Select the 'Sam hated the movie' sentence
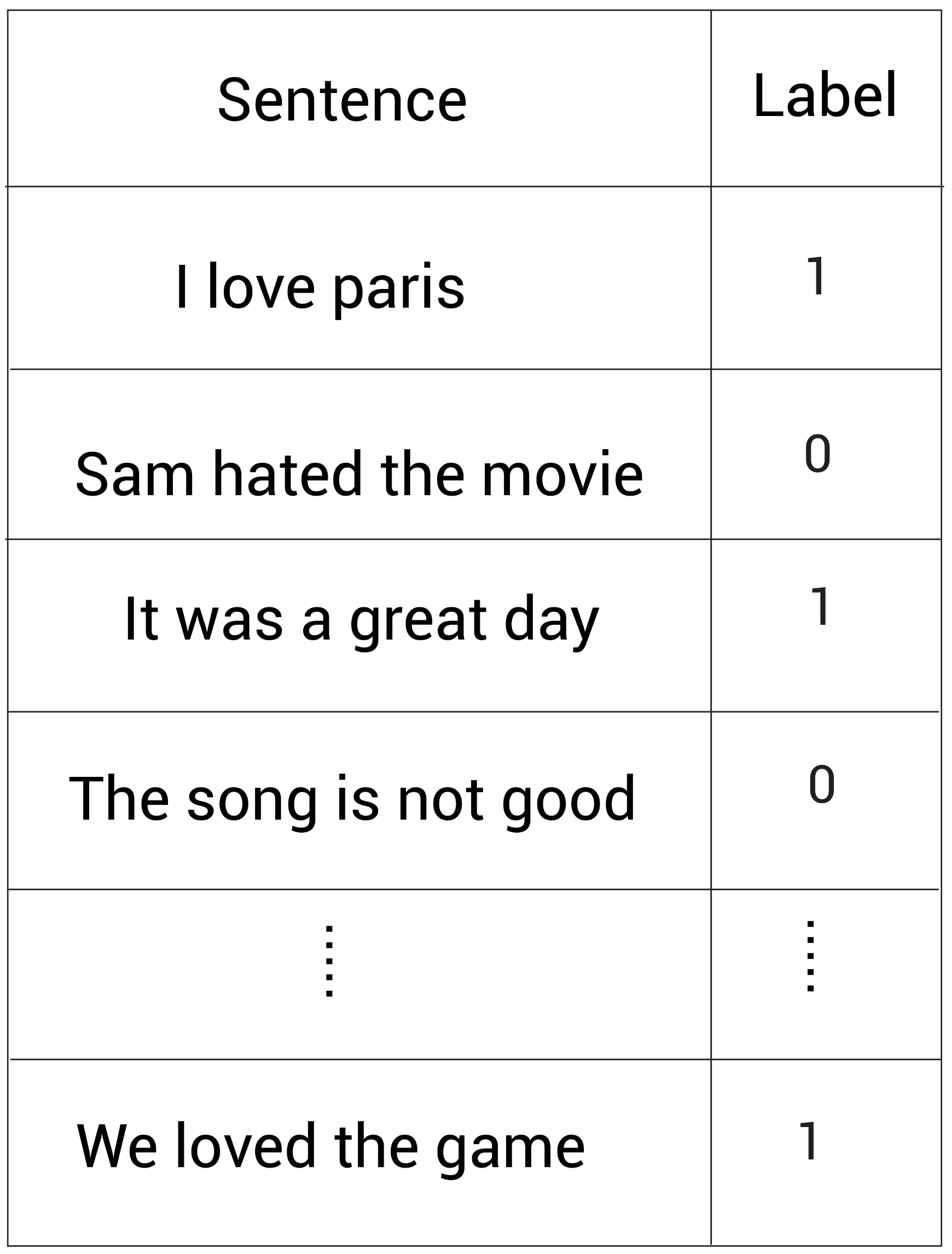 click(x=359, y=473)
